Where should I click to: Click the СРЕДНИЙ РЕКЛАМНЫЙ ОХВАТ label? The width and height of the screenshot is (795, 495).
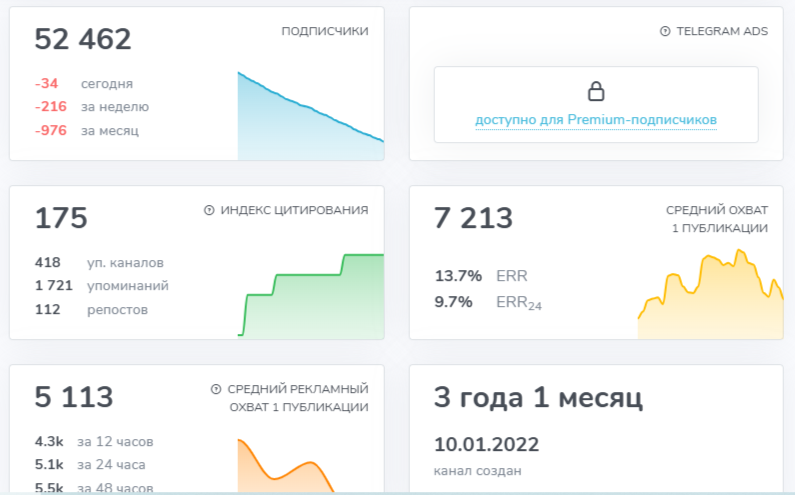tap(298, 398)
